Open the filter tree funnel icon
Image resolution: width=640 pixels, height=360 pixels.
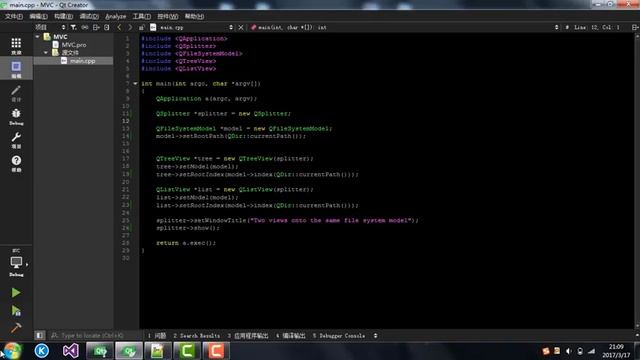coord(73,27)
